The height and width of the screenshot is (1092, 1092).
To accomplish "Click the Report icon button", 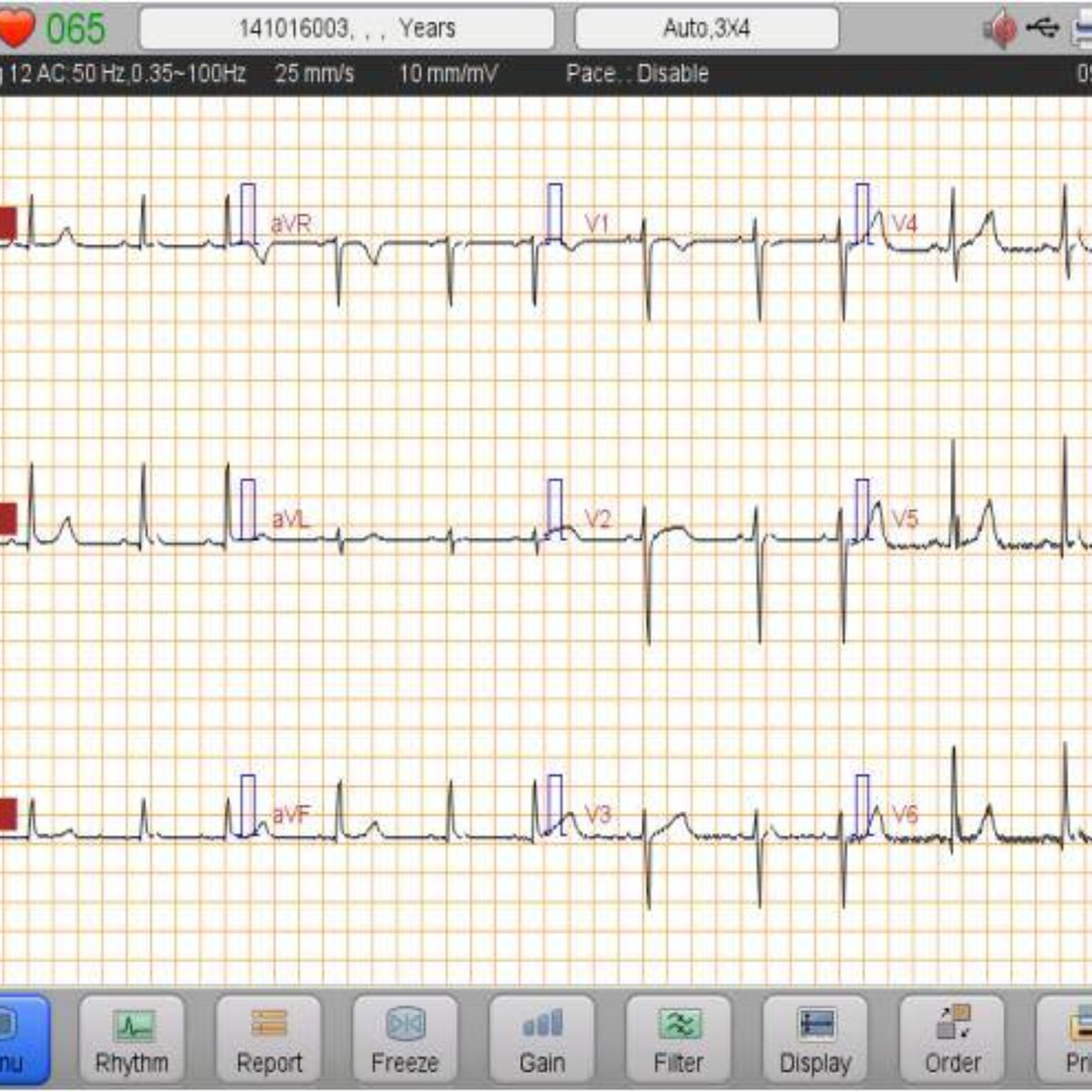I will point(268,1040).
